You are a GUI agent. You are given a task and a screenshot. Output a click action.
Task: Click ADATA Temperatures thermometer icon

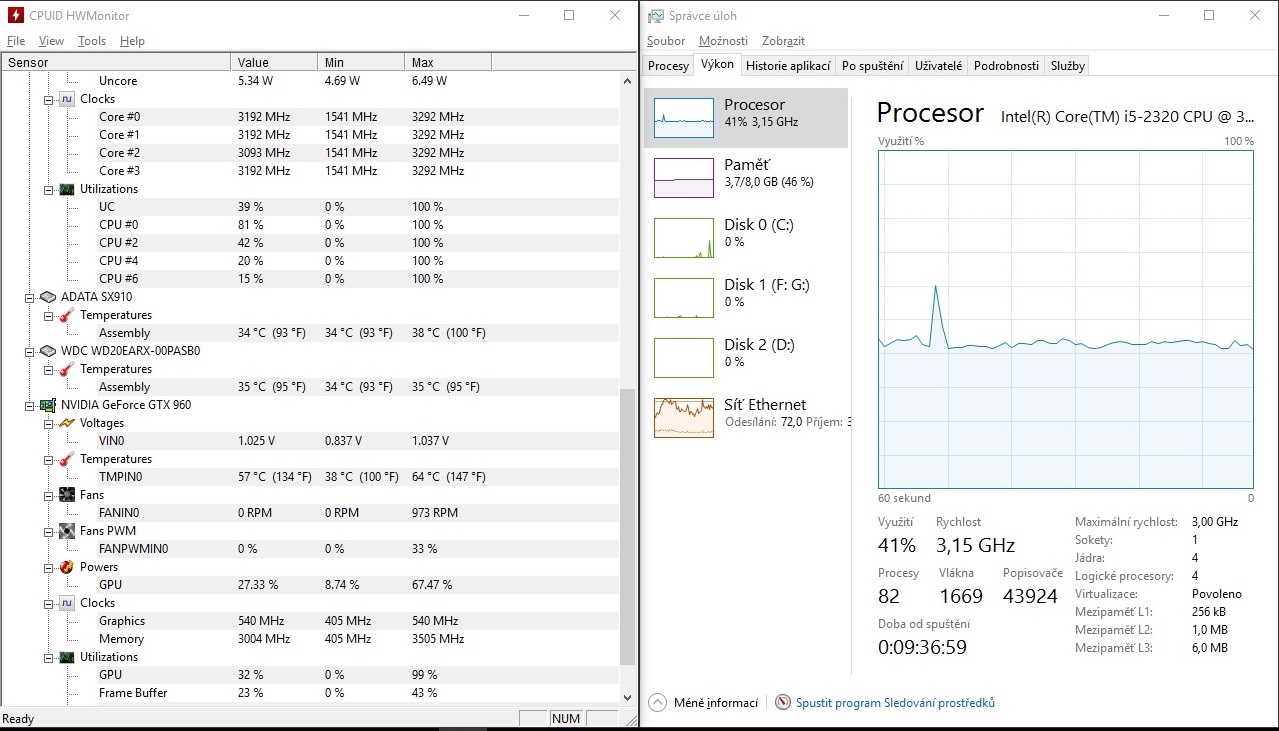tap(67, 315)
